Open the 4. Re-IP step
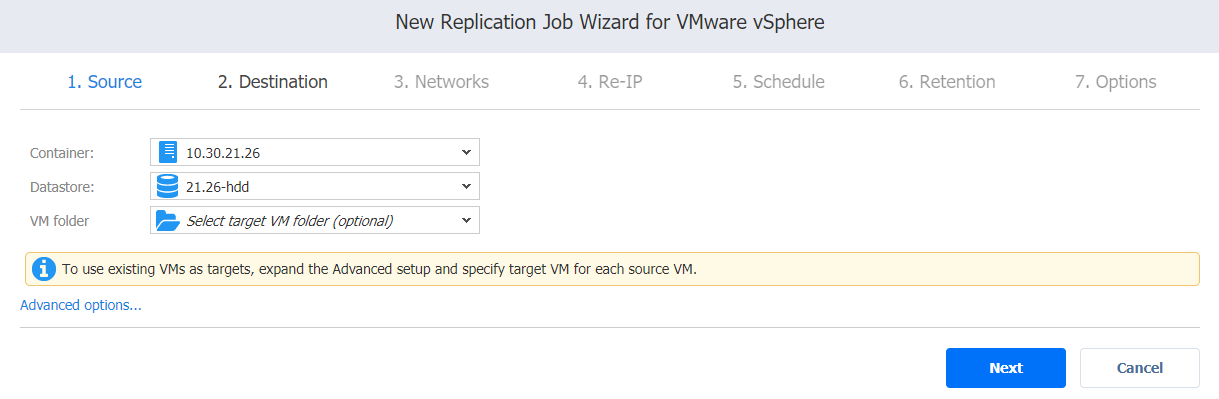This screenshot has width=1219, height=399. click(x=610, y=82)
